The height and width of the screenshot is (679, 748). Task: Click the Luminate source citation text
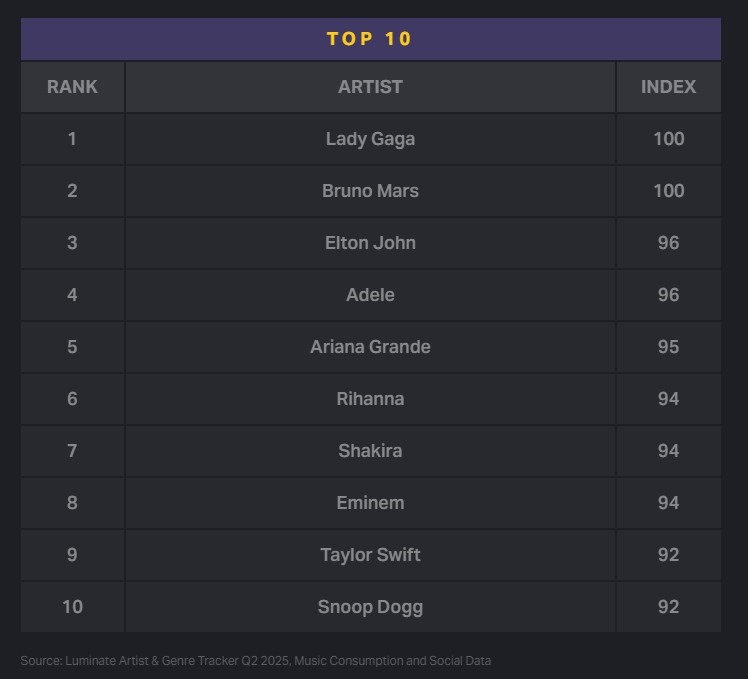coord(256,661)
